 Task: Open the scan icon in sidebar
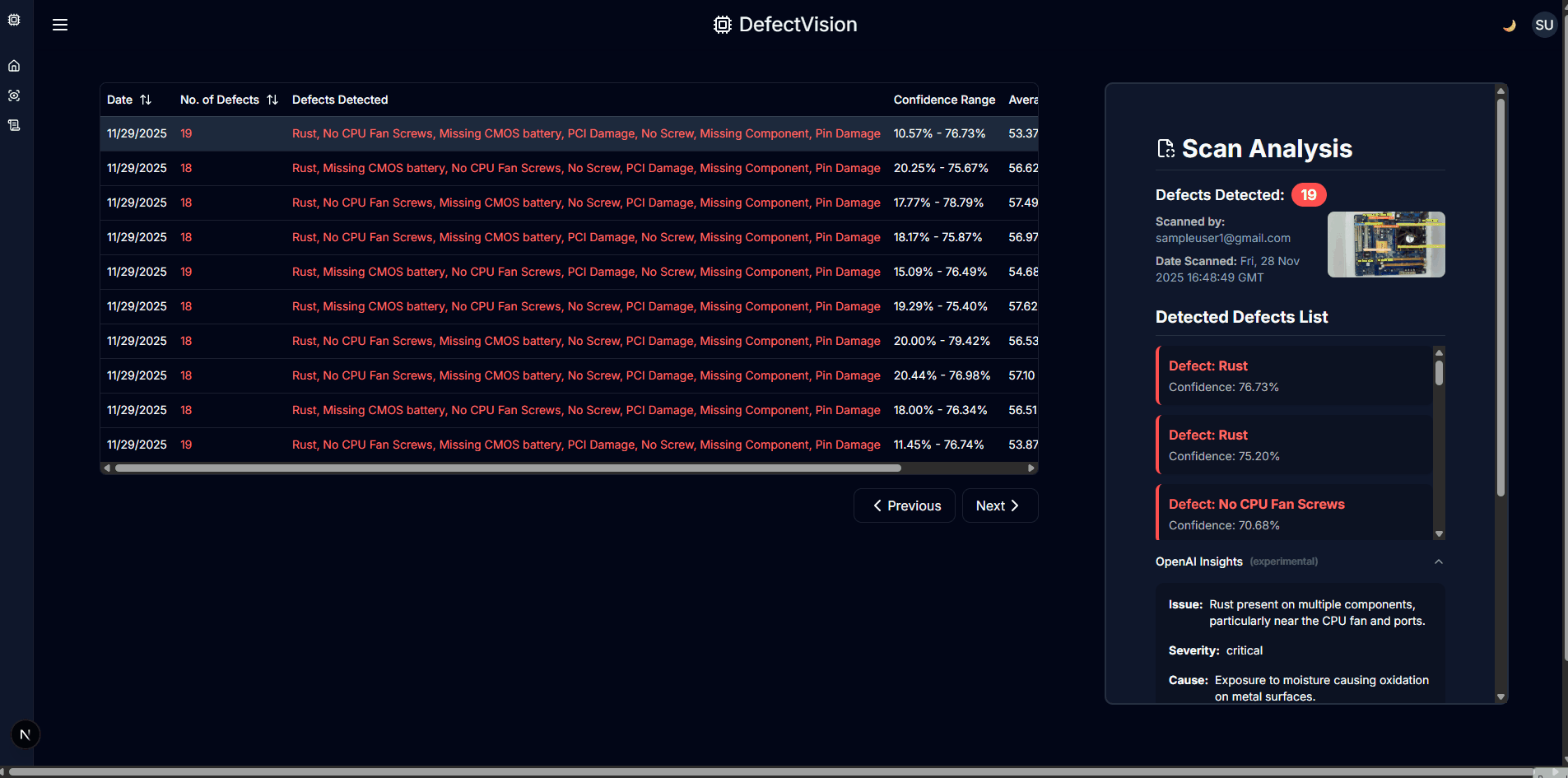click(x=14, y=96)
